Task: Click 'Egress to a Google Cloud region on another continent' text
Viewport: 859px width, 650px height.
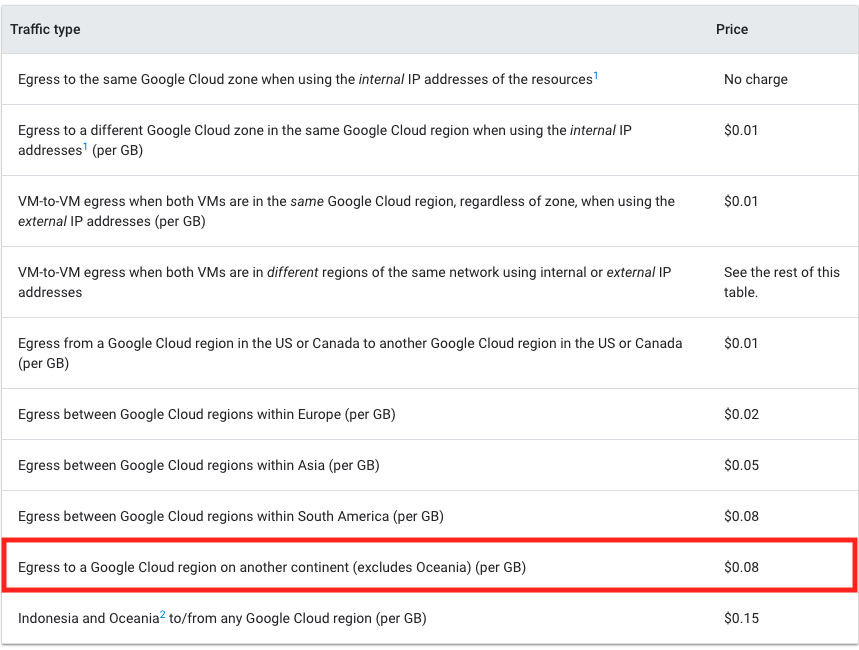Action: pos(272,567)
